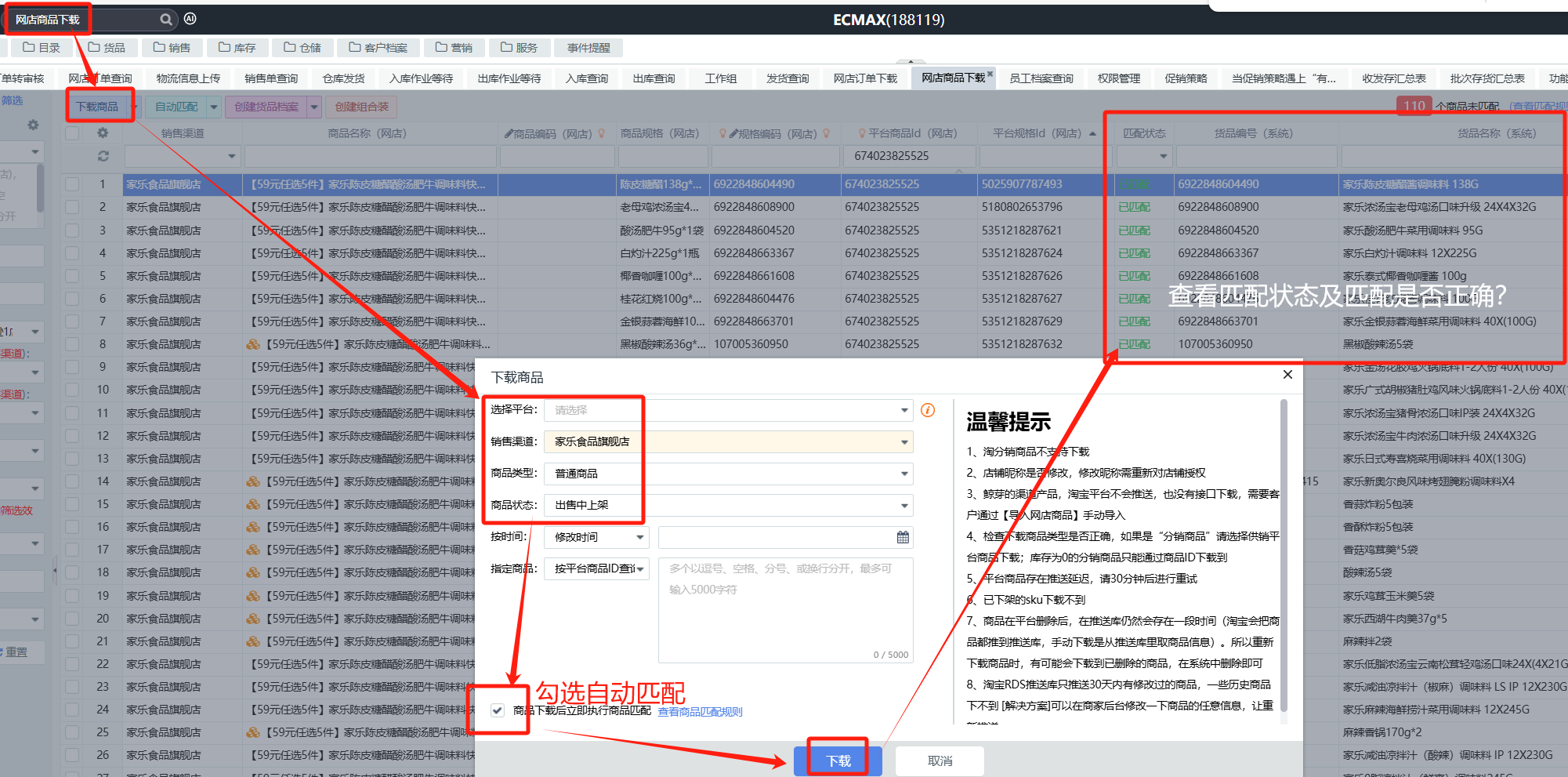
Task: Open the 货品 folder menu
Action: pos(107,48)
